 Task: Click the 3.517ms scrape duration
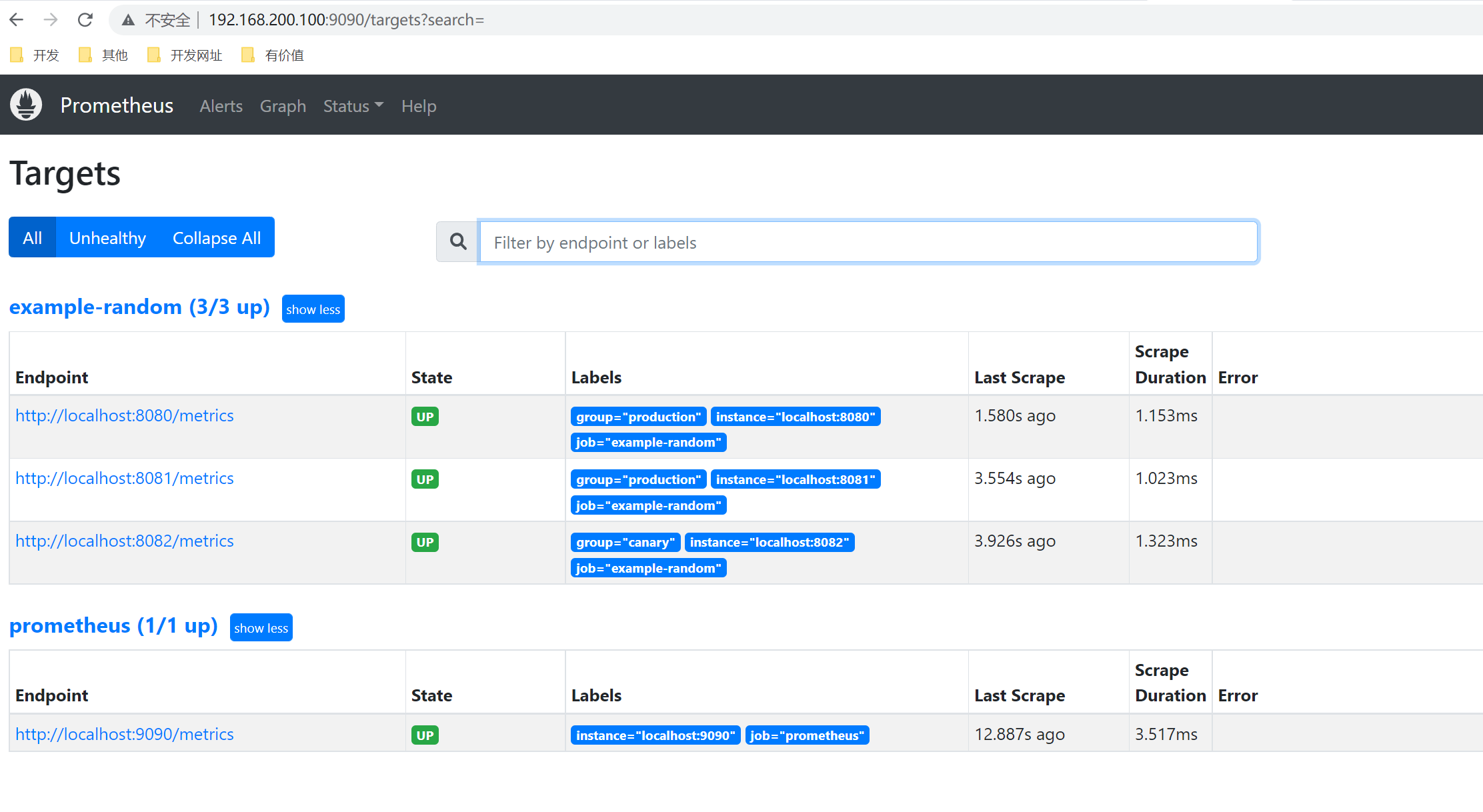click(x=1166, y=734)
